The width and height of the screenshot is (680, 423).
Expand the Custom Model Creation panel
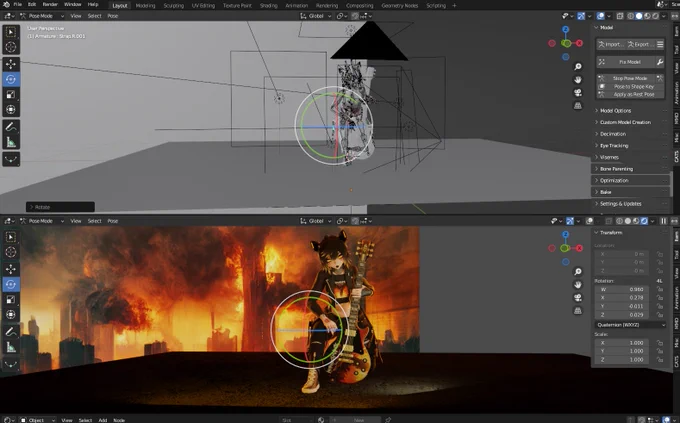pos(625,122)
